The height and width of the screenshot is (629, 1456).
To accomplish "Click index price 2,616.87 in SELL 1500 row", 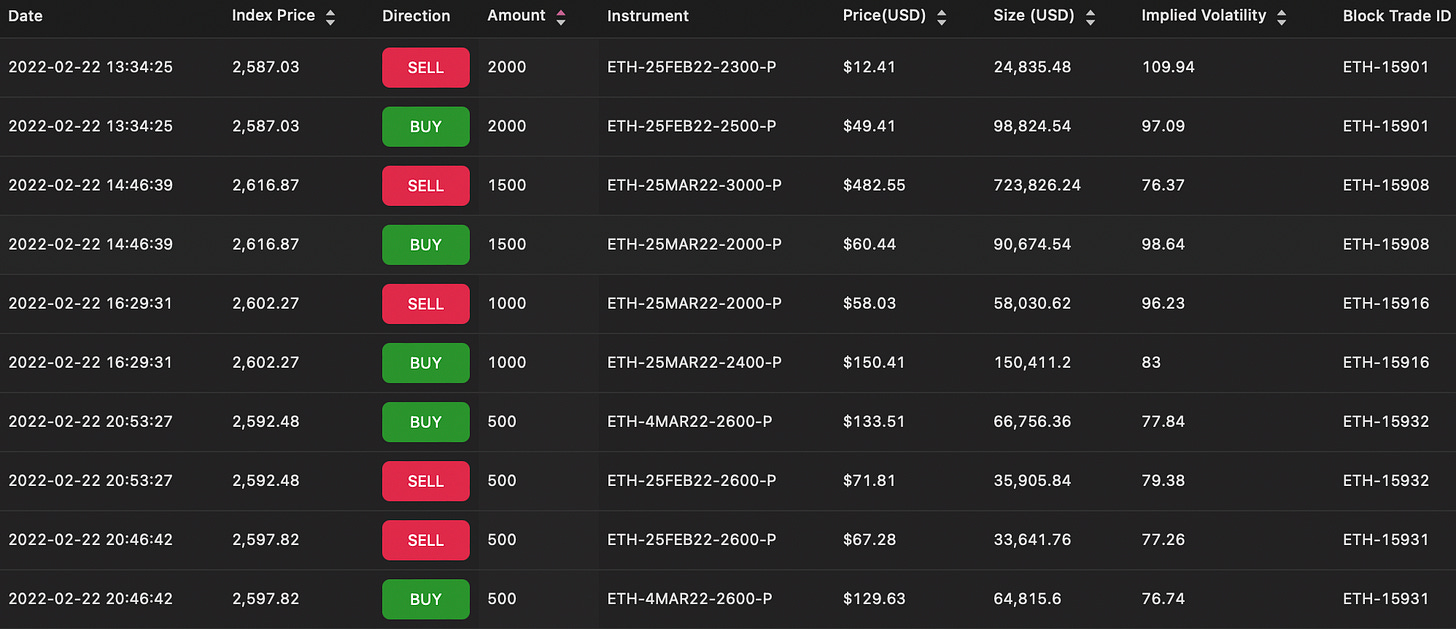I will click(x=265, y=185).
